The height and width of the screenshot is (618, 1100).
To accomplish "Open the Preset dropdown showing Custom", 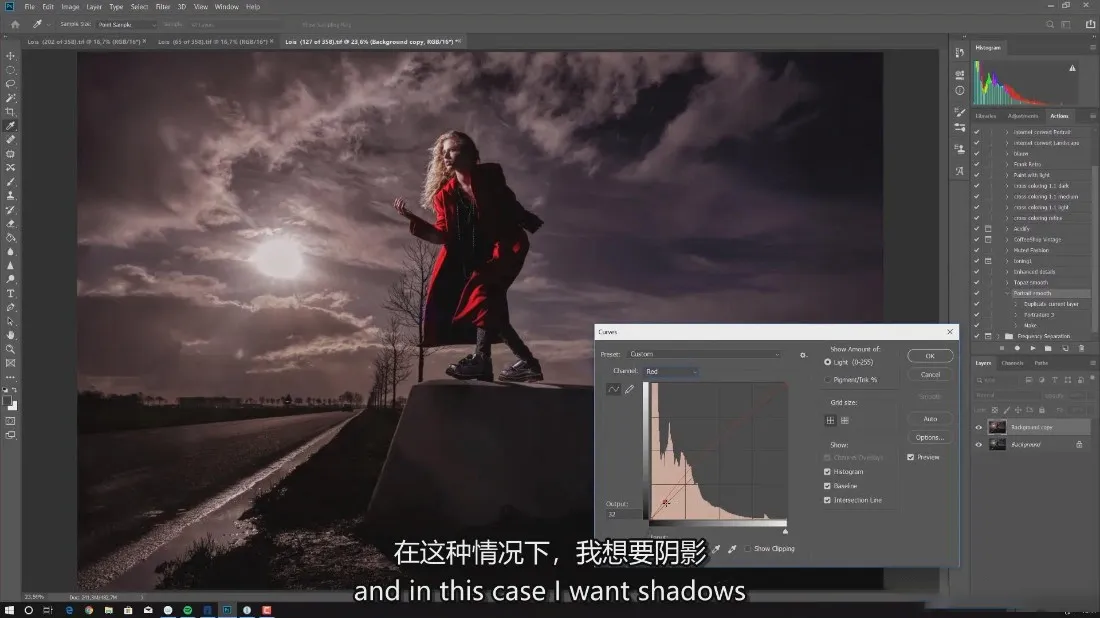I will 704,354.
